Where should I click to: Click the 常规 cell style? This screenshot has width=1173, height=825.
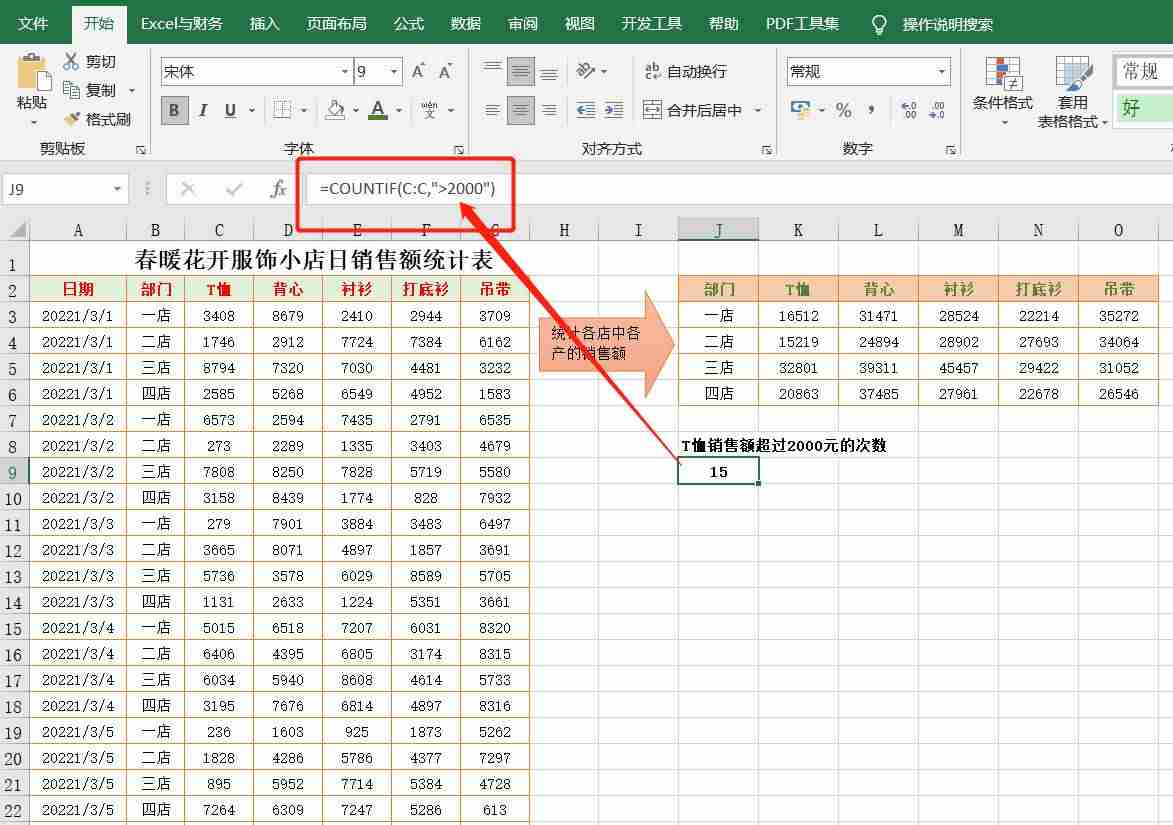coord(1142,71)
